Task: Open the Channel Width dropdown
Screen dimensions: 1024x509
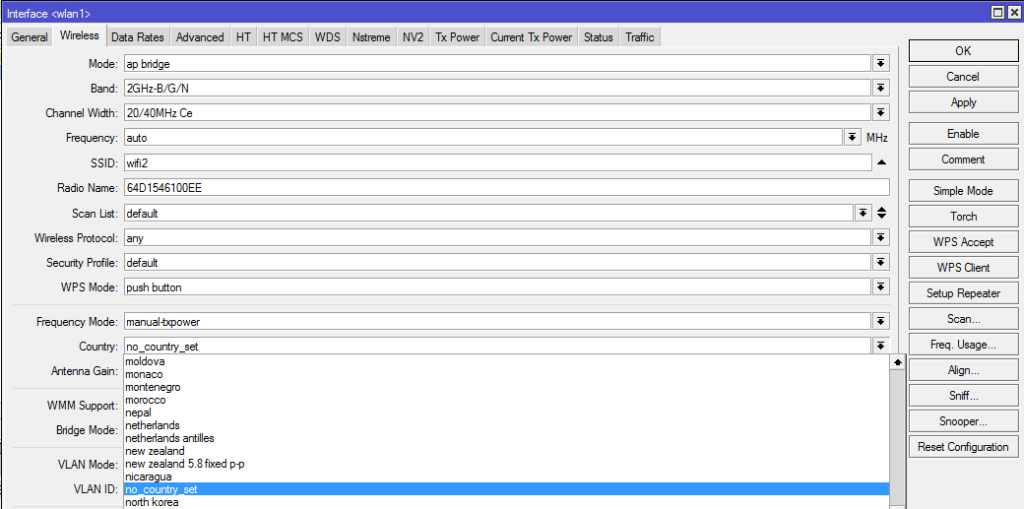Action: point(880,113)
